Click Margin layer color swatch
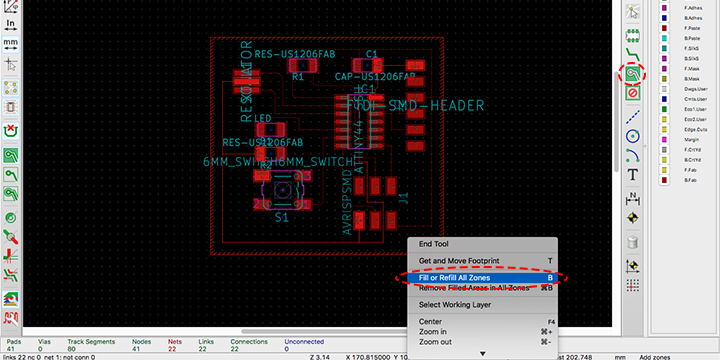The width and height of the screenshot is (720, 360). (x=664, y=140)
